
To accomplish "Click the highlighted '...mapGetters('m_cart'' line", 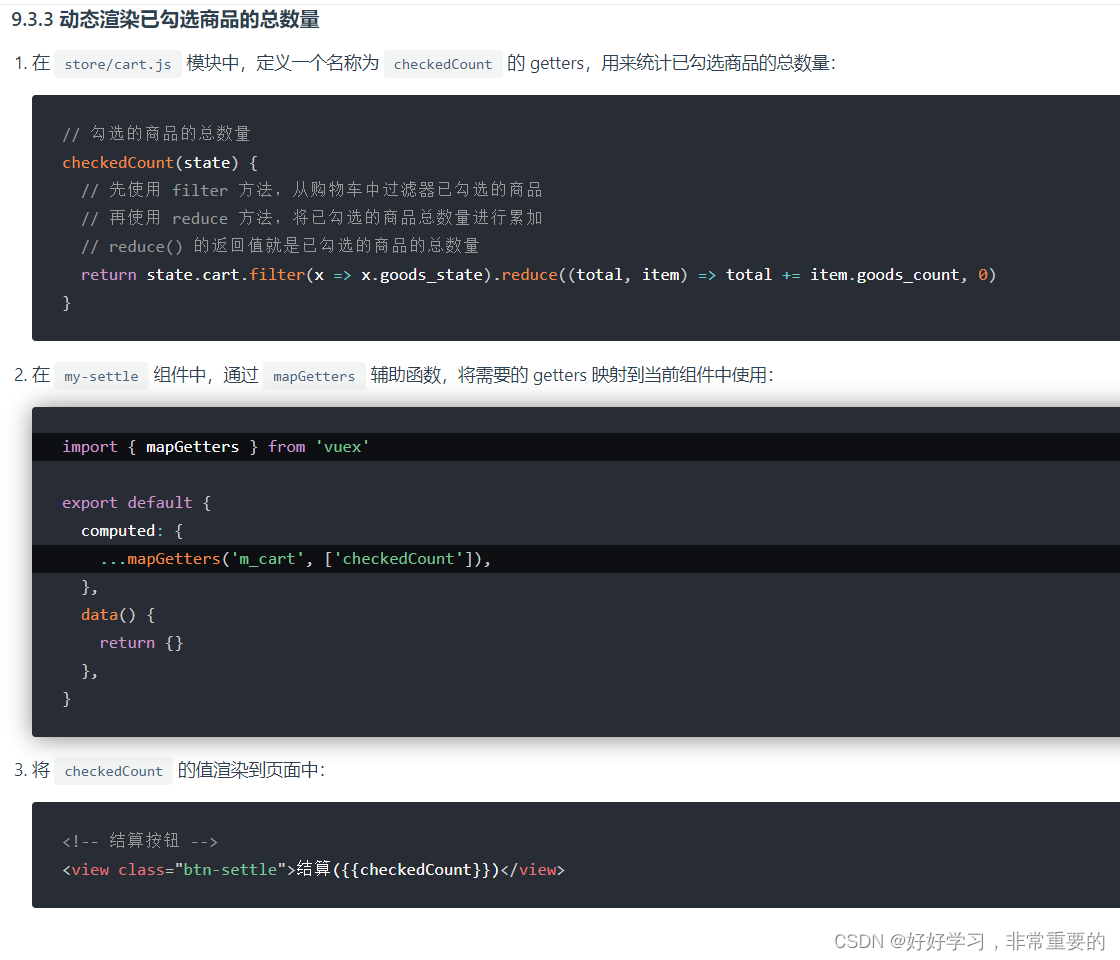I will tap(295, 559).
